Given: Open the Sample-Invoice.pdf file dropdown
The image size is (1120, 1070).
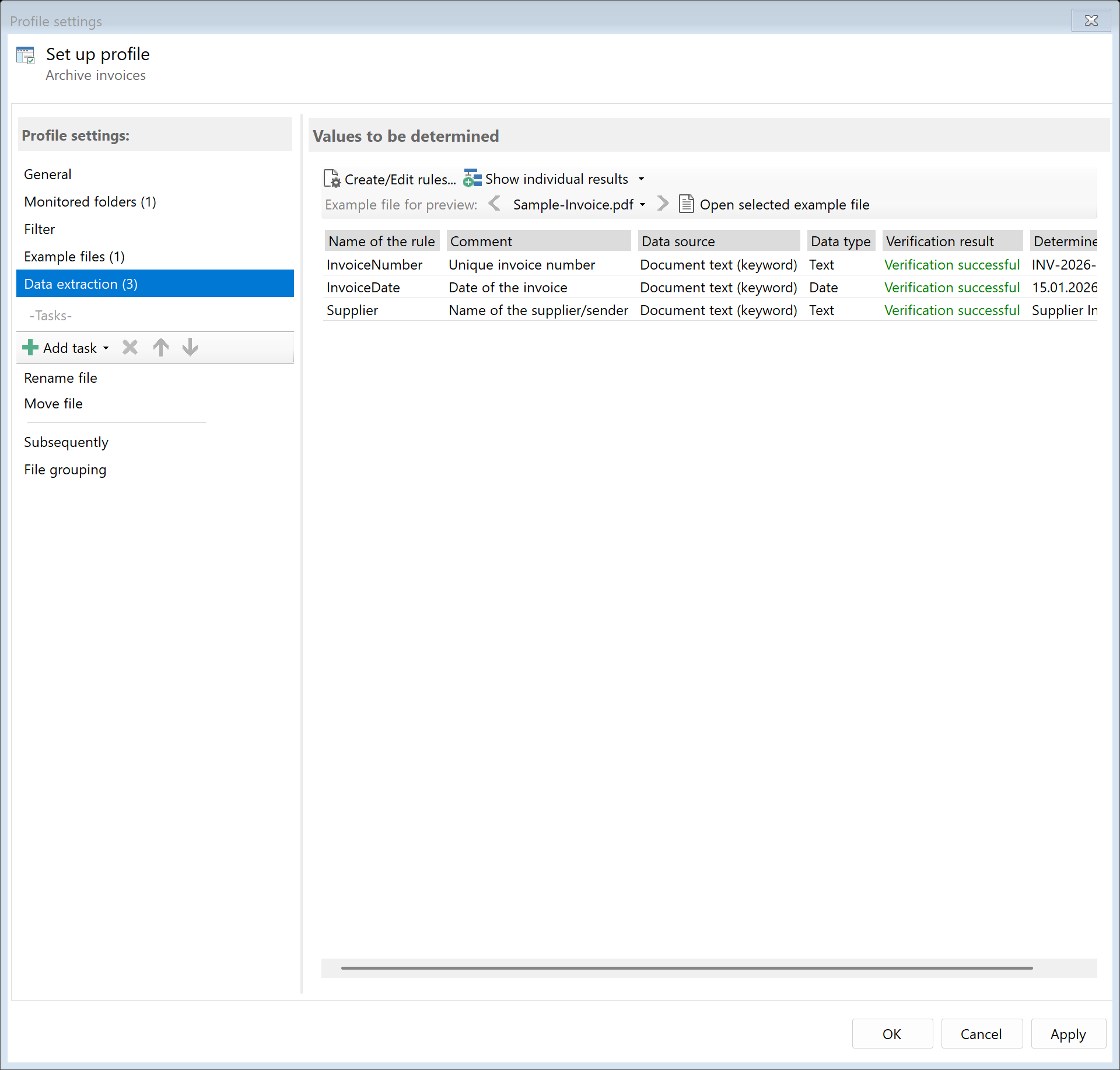Looking at the screenshot, I should click(x=642, y=204).
